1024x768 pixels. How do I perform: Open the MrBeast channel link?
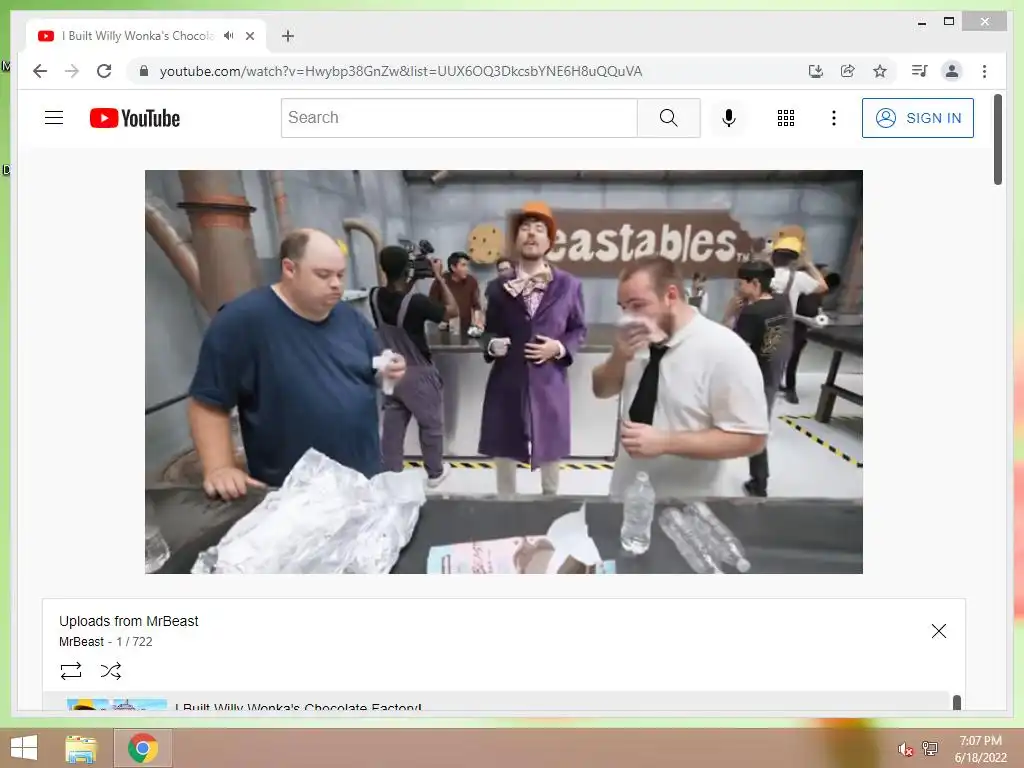[x=81, y=642]
